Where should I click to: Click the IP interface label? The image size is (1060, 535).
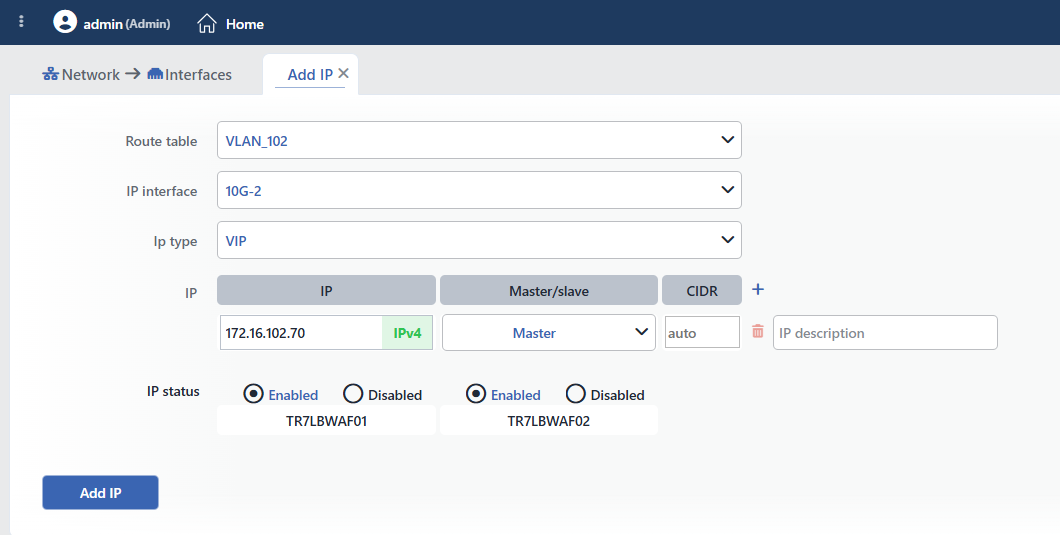[x=162, y=191]
